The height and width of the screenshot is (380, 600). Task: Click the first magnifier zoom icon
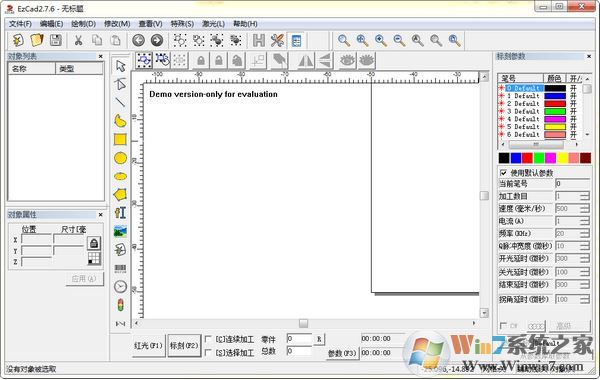point(344,40)
